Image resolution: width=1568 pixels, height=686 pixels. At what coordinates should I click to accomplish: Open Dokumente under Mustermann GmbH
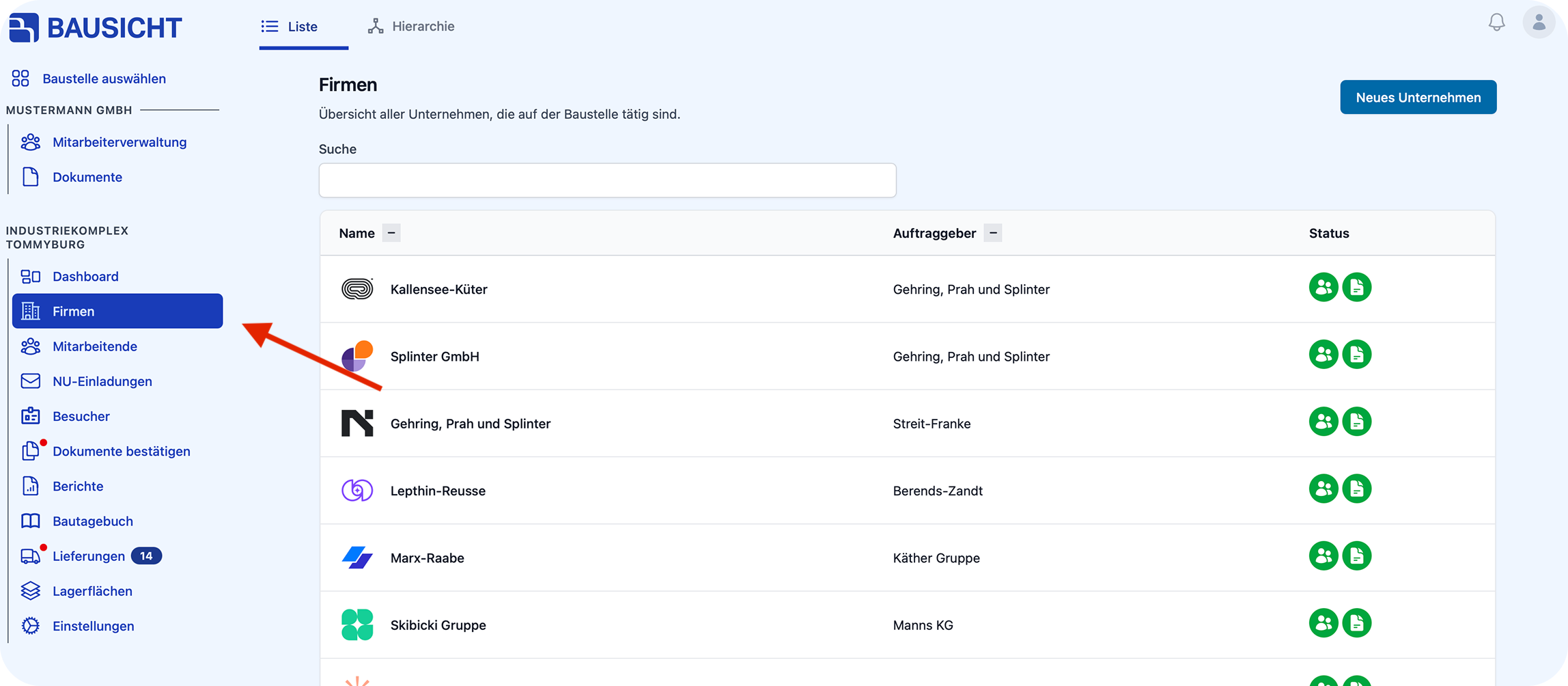(x=72, y=177)
